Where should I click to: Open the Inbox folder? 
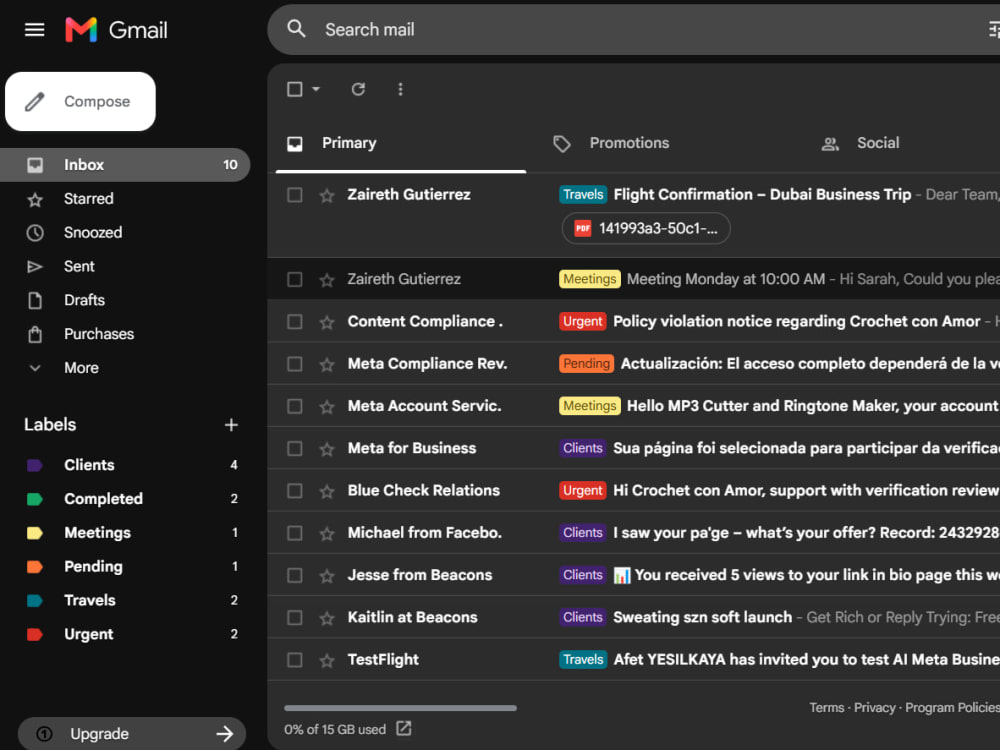(x=125, y=165)
